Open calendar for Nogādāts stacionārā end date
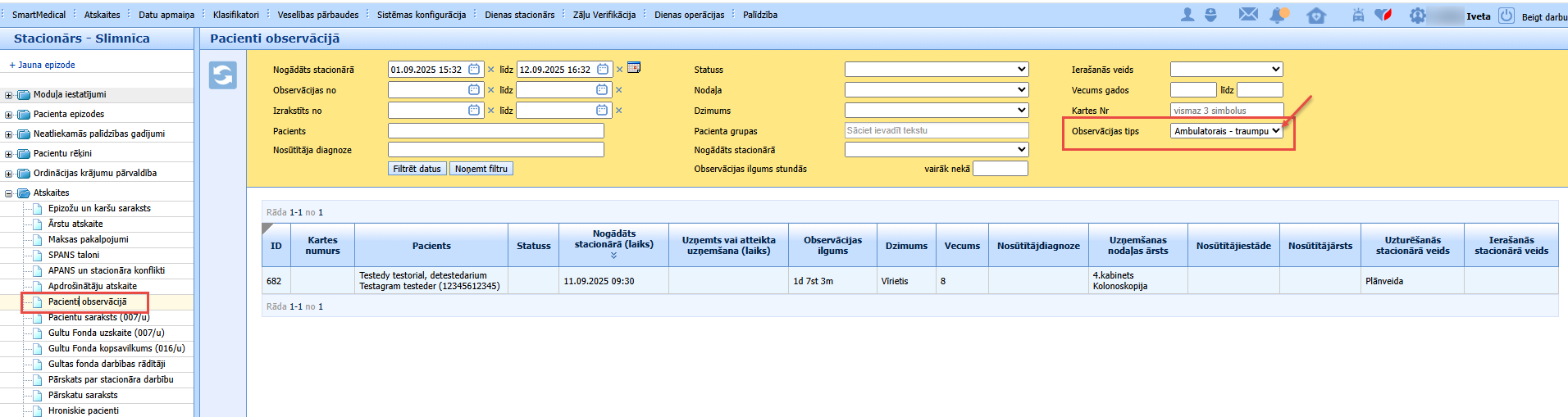 603,70
